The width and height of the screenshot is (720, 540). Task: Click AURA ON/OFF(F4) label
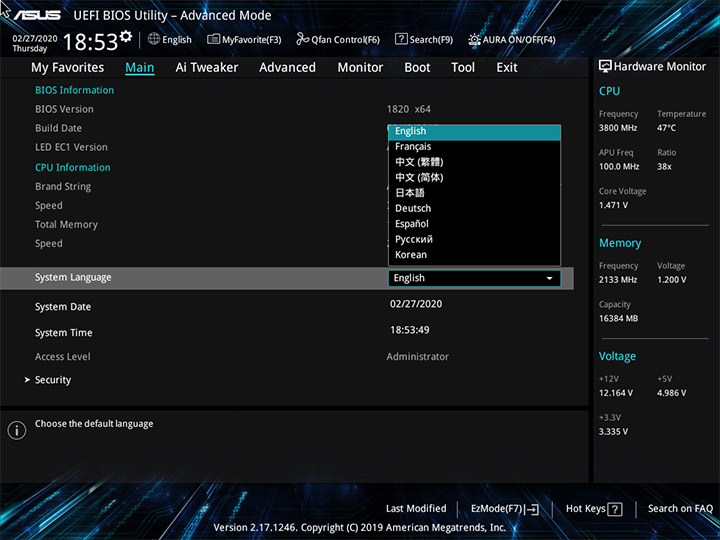tap(519, 39)
